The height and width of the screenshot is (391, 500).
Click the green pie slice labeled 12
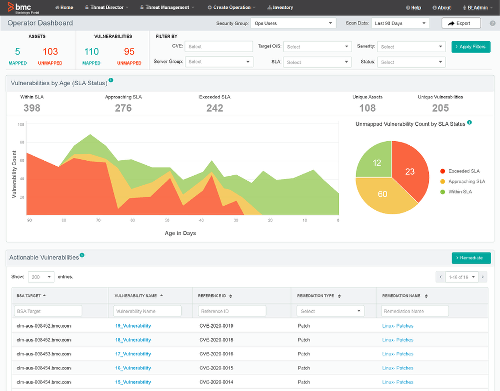pyautogui.click(x=377, y=163)
